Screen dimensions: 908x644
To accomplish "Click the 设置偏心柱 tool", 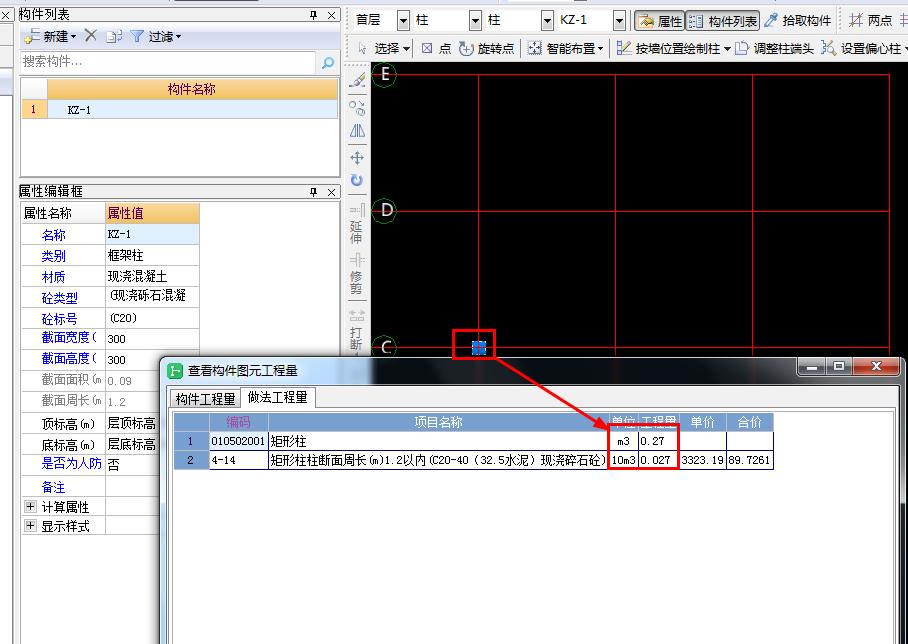I will (x=862, y=49).
